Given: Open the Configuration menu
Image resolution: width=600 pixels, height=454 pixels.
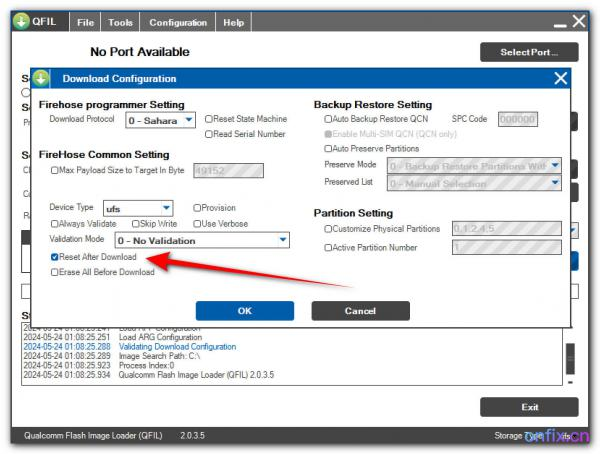Looking at the screenshot, I should click(x=178, y=23).
